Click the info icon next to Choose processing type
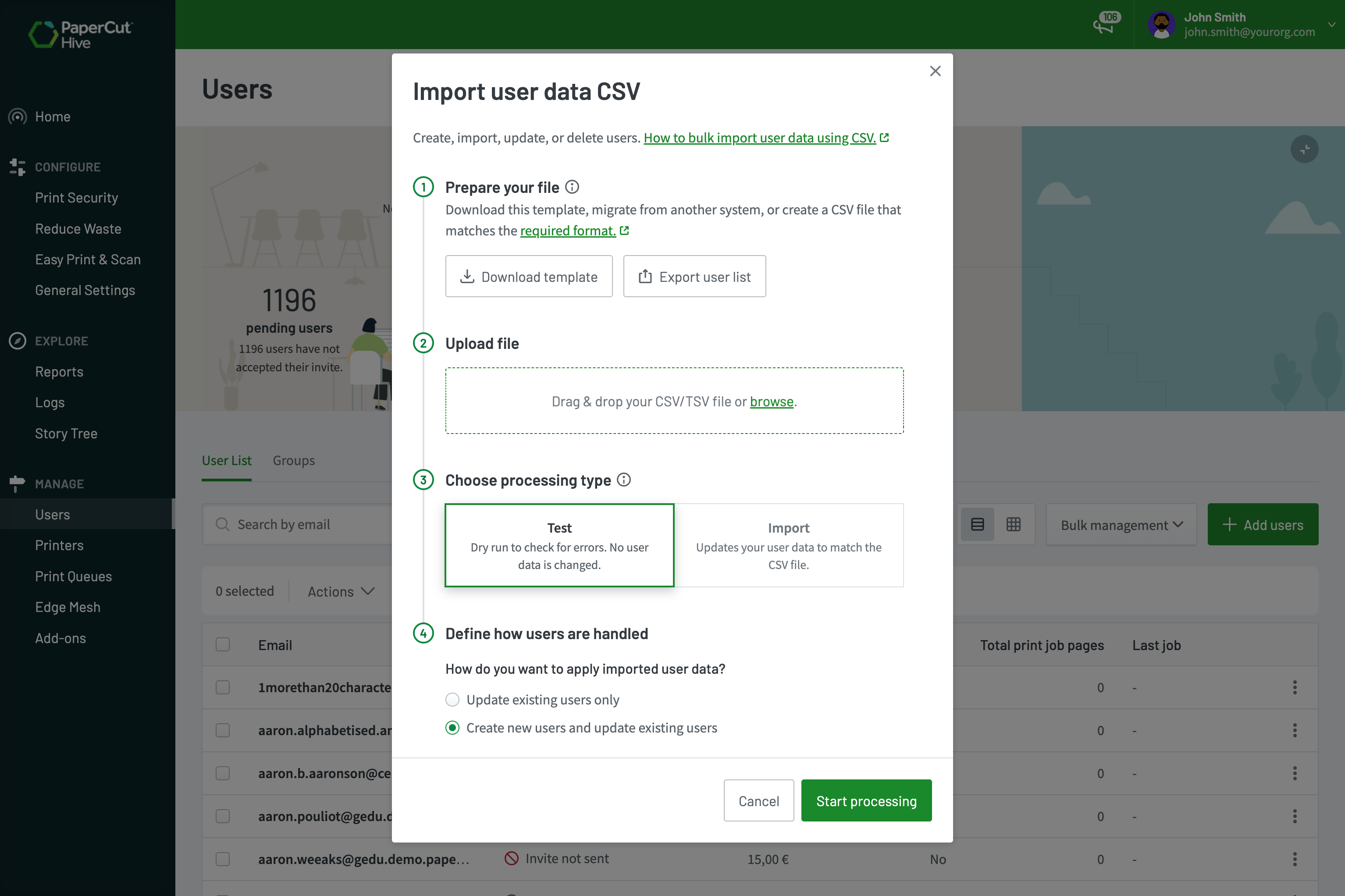 624,480
